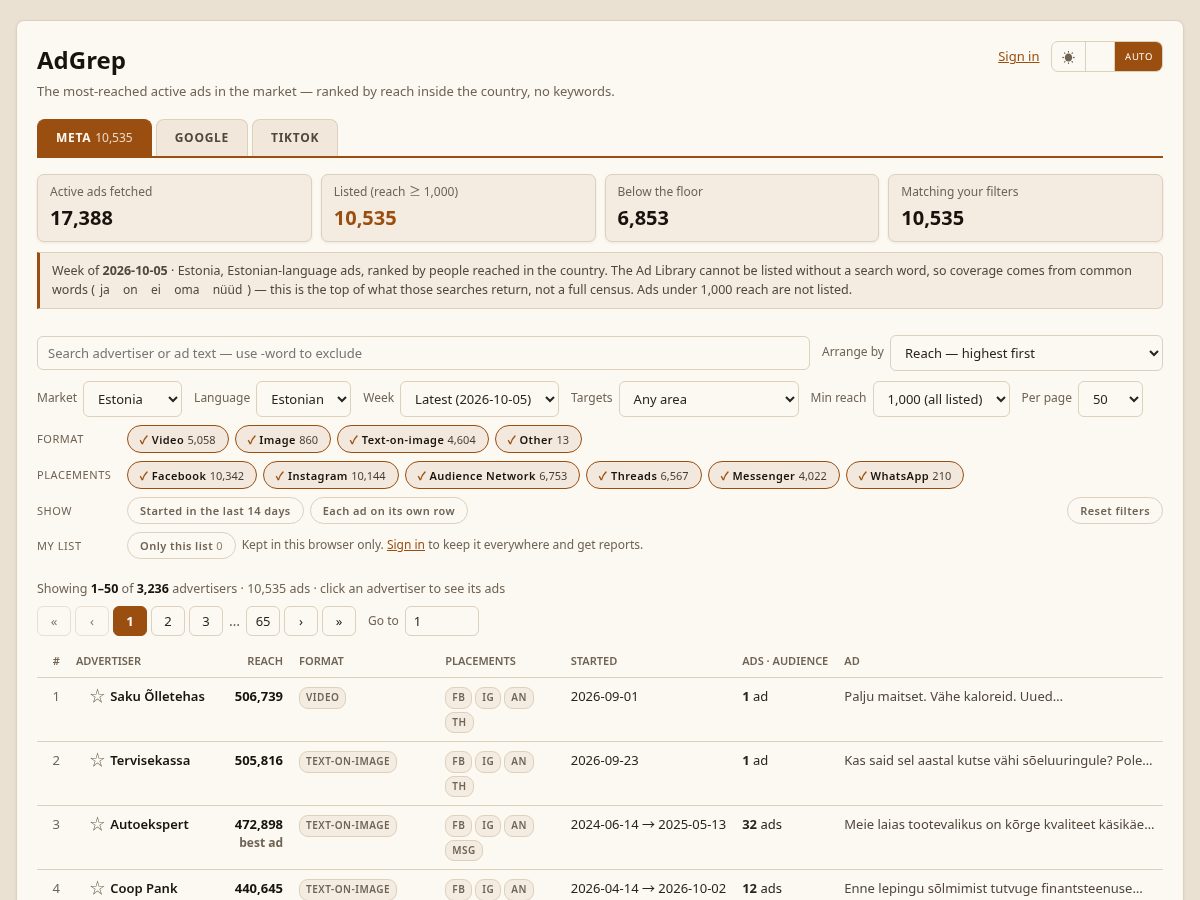Click Tervisekassa ad text preview

[x=998, y=761]
